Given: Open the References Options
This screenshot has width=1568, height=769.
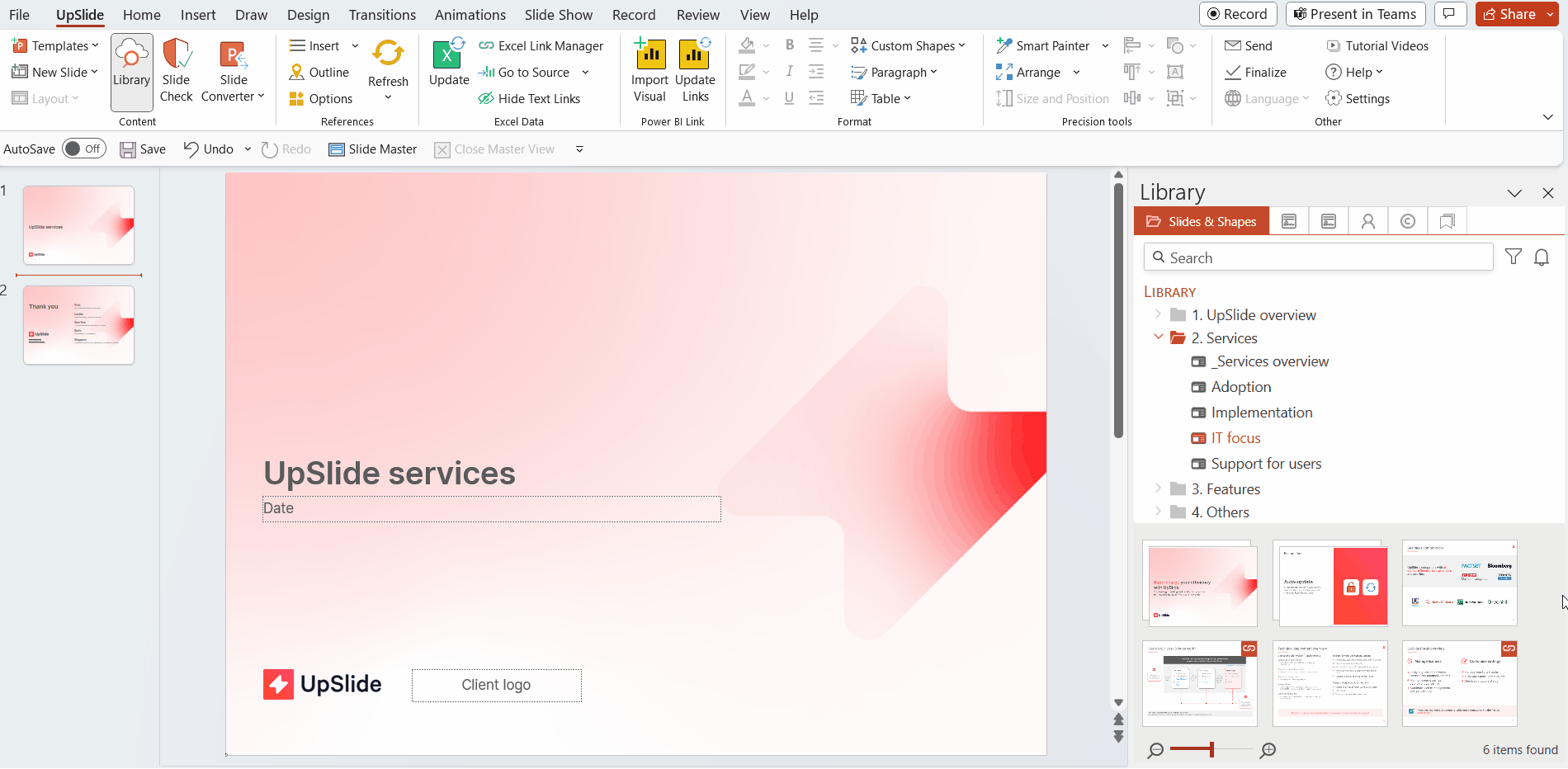Looking at the screenshot, I should coord(320,99).
